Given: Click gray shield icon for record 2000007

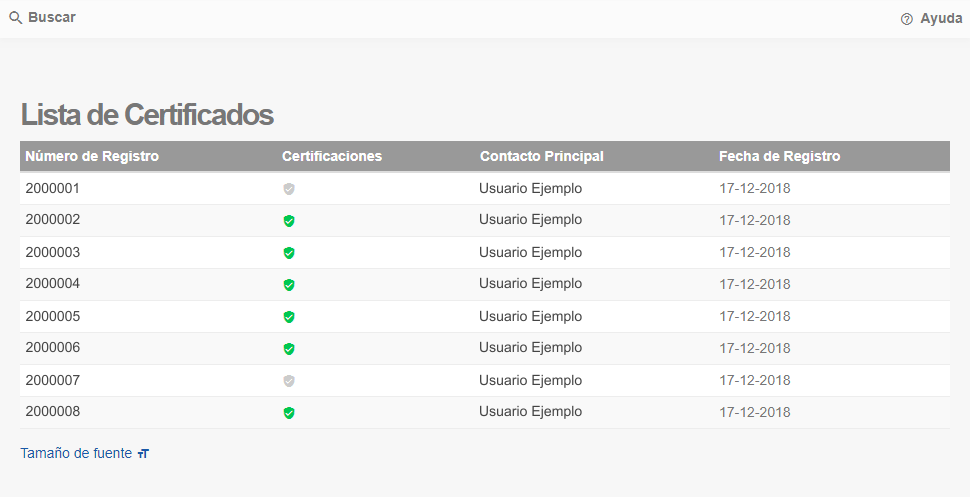Looking at the screenshot, I should tap(289, 381).
